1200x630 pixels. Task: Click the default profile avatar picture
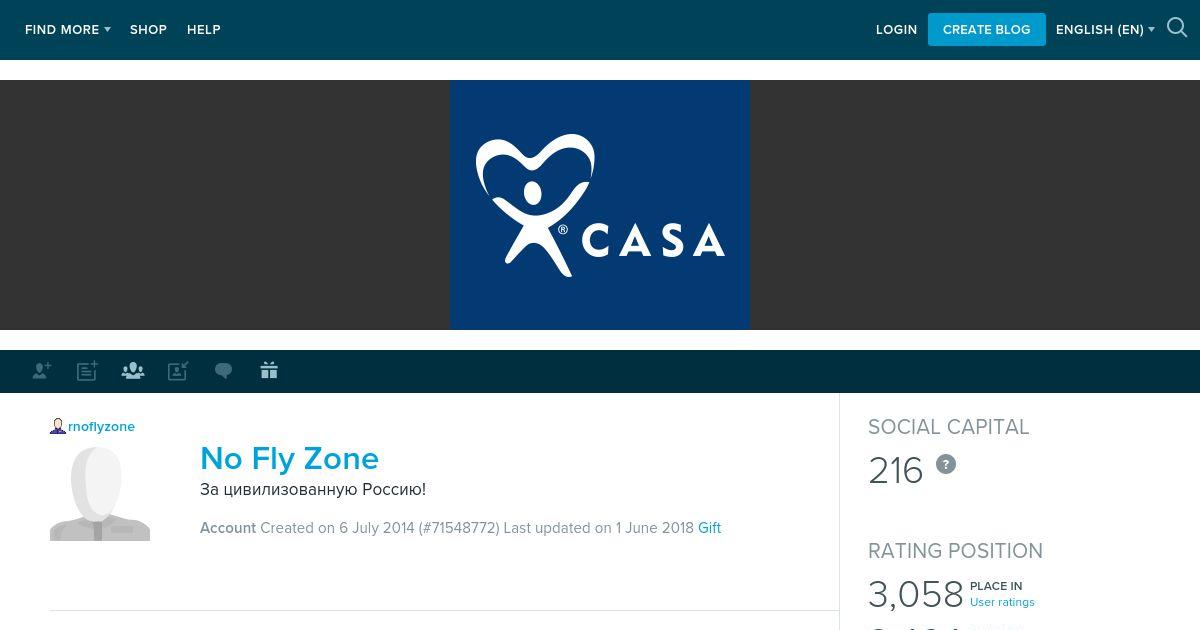point(100,493)
